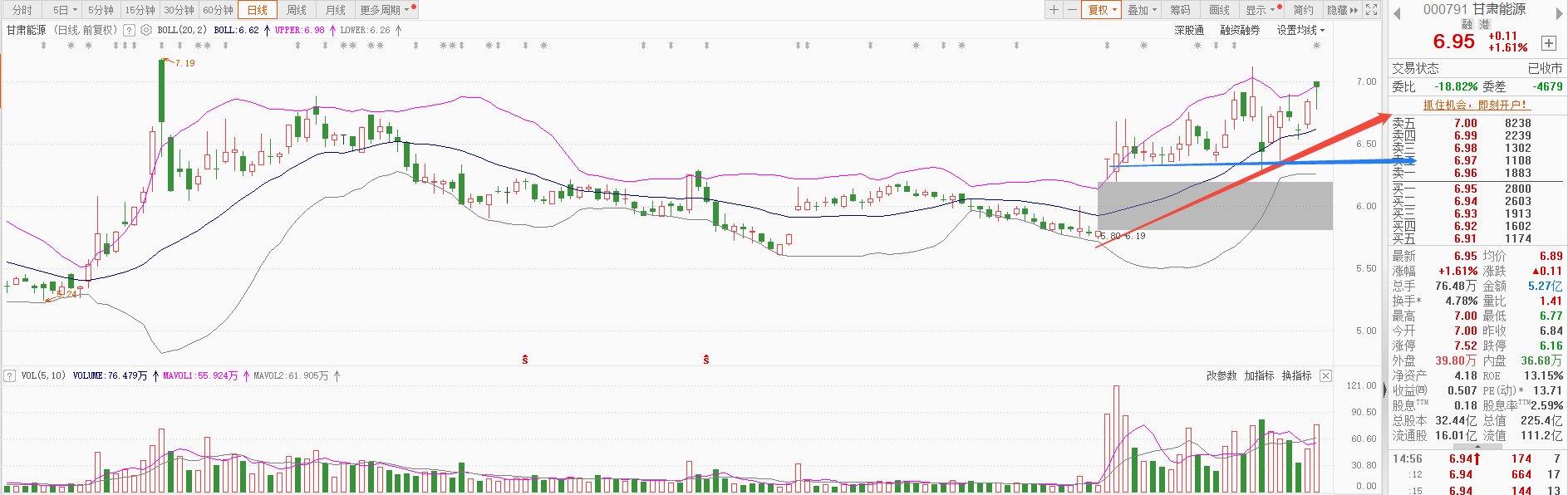Zoom in the chart with plus button
Viewport: 1568px width, 495px height.
click(x=1054, y=10)
